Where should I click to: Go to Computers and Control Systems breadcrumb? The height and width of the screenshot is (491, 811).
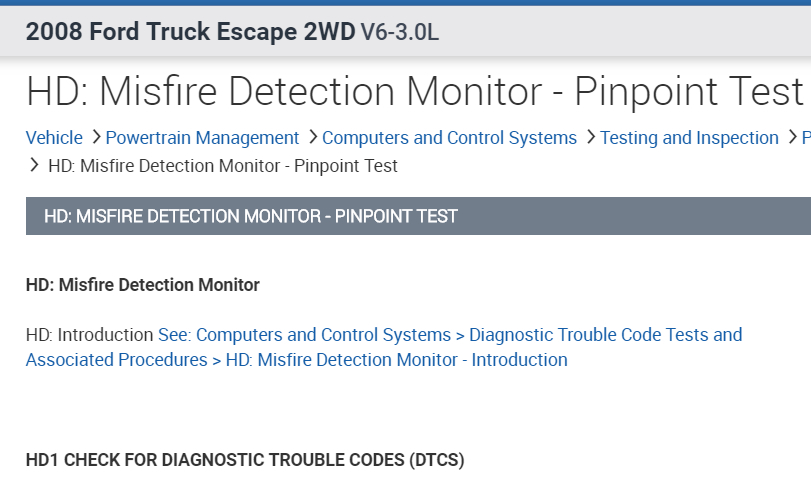[449, 138]
